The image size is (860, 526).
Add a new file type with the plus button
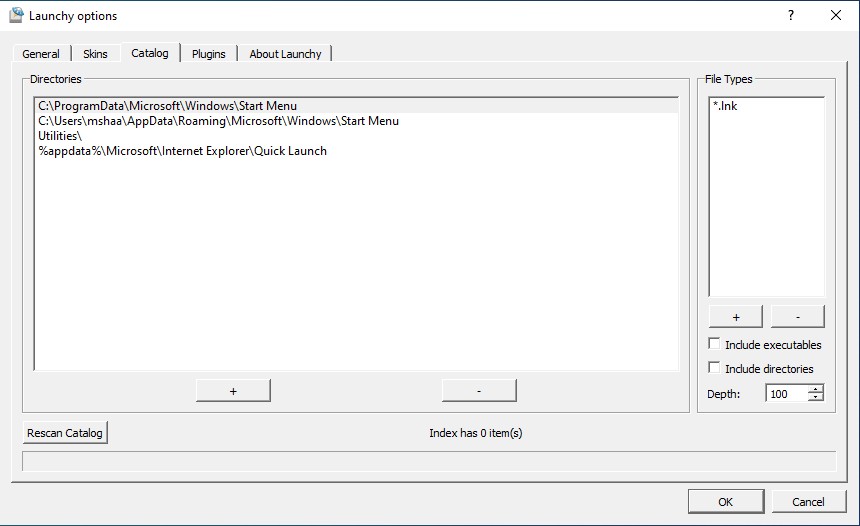tap(735, 316)
